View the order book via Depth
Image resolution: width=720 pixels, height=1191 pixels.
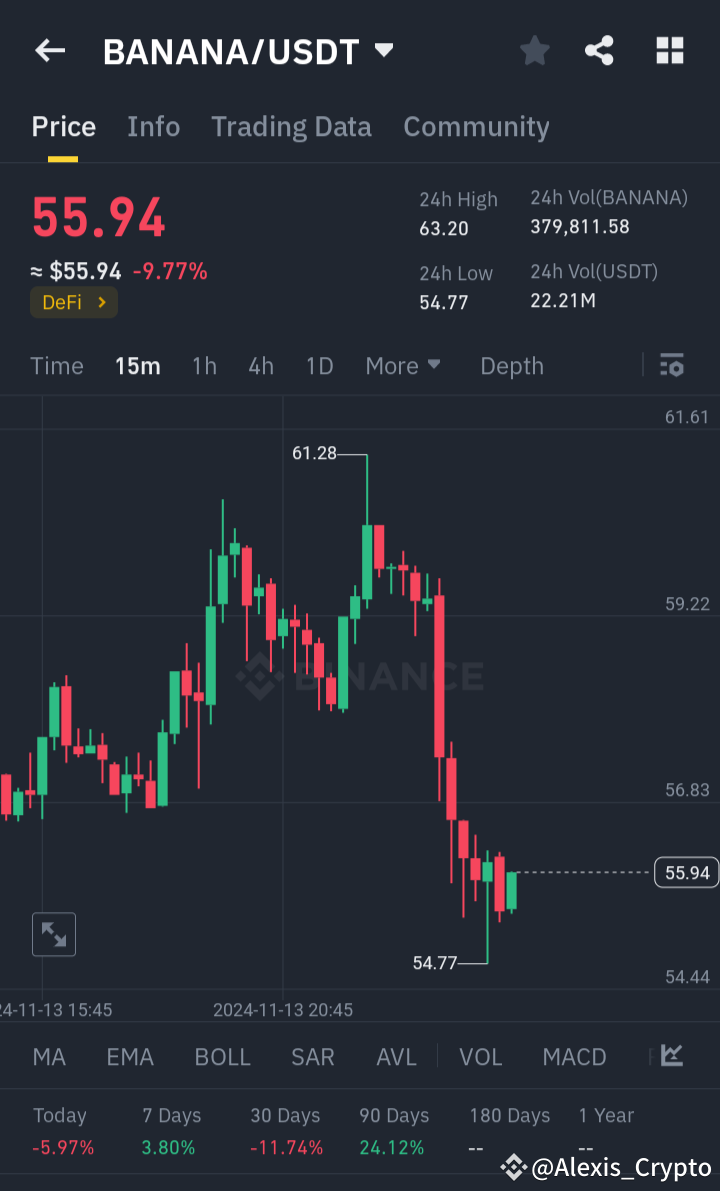[x=511, y=366]
